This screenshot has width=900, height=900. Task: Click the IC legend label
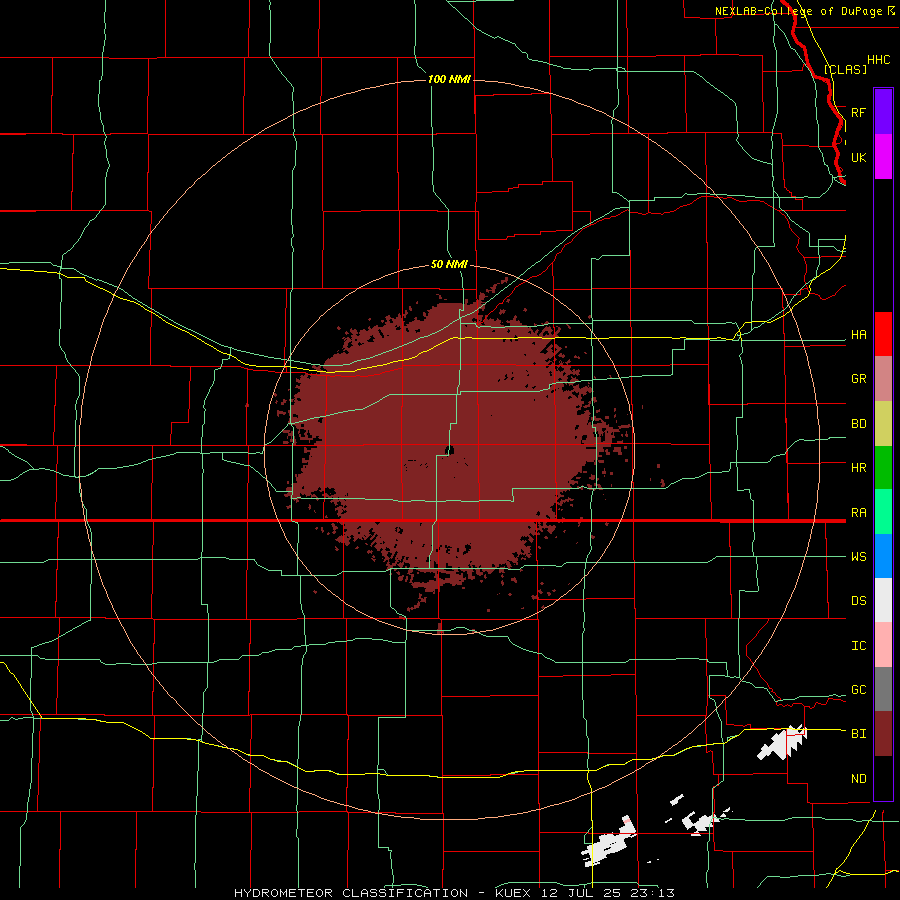tap(858, 646)
